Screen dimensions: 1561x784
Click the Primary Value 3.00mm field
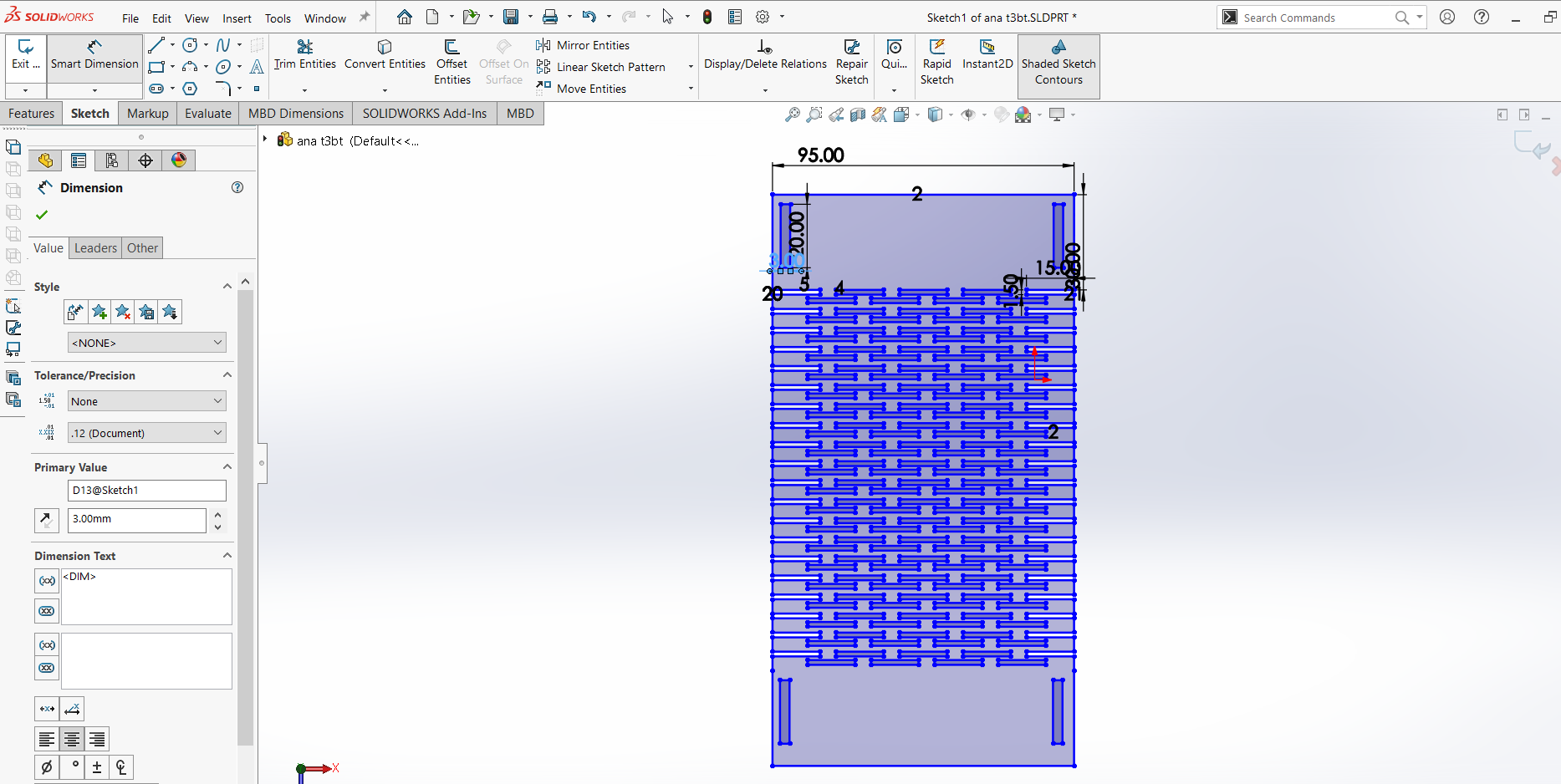(136, 519)
